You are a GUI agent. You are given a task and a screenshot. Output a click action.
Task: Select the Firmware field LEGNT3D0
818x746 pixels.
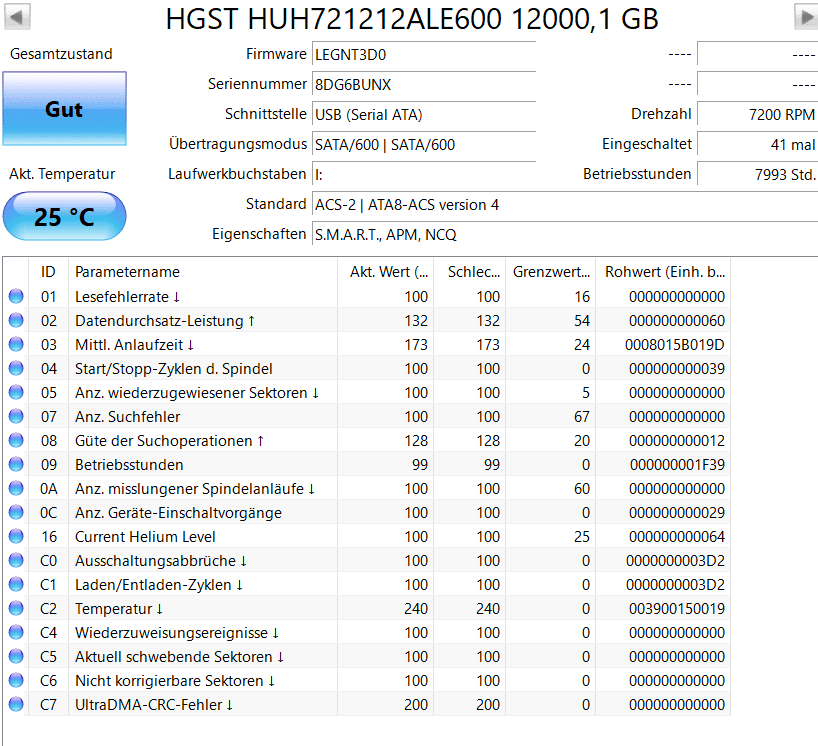point(424,54)
